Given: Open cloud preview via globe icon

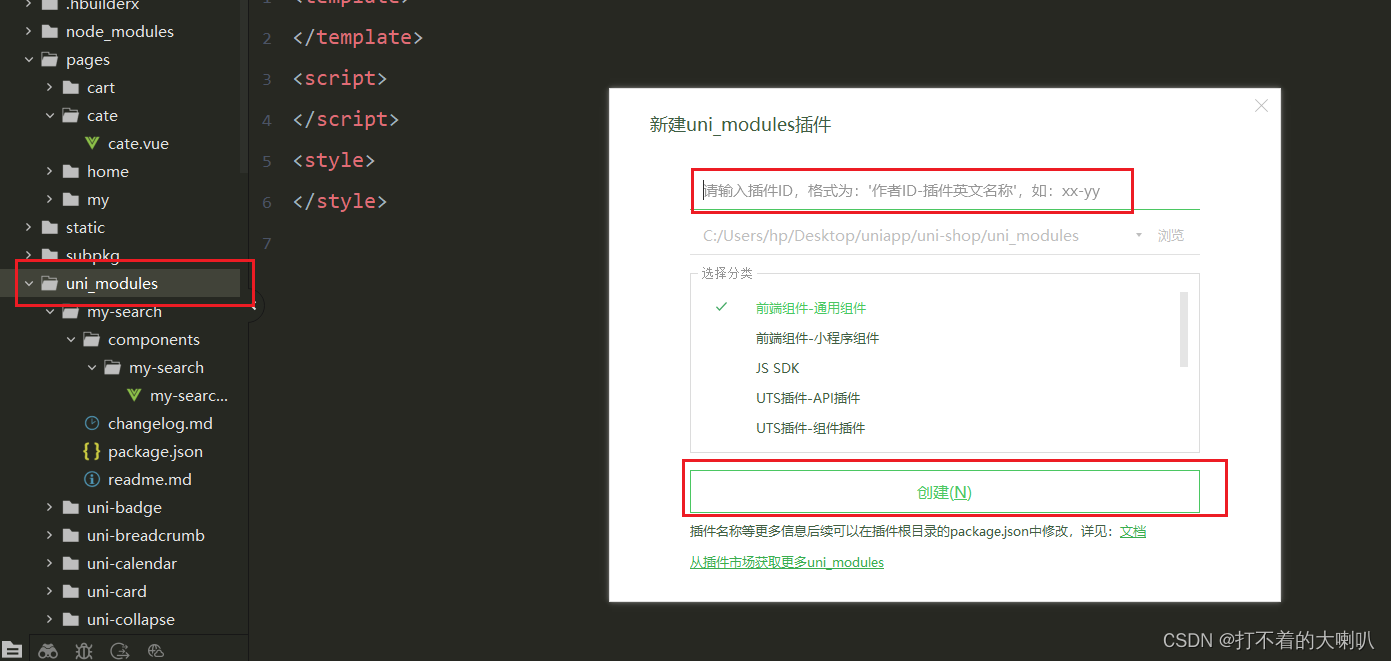Looking at the screenshot, I should pos(155,651).
